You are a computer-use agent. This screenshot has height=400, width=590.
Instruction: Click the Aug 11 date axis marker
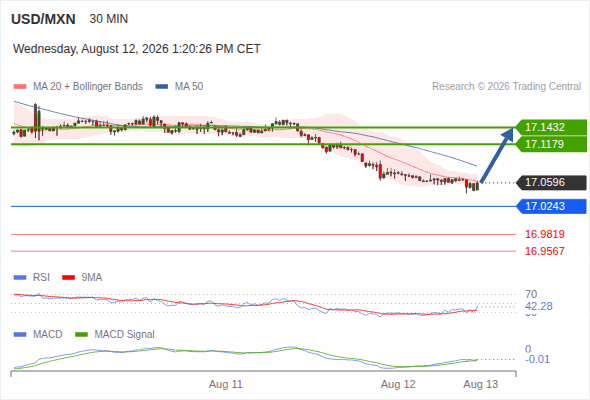(x=226, y=384)
